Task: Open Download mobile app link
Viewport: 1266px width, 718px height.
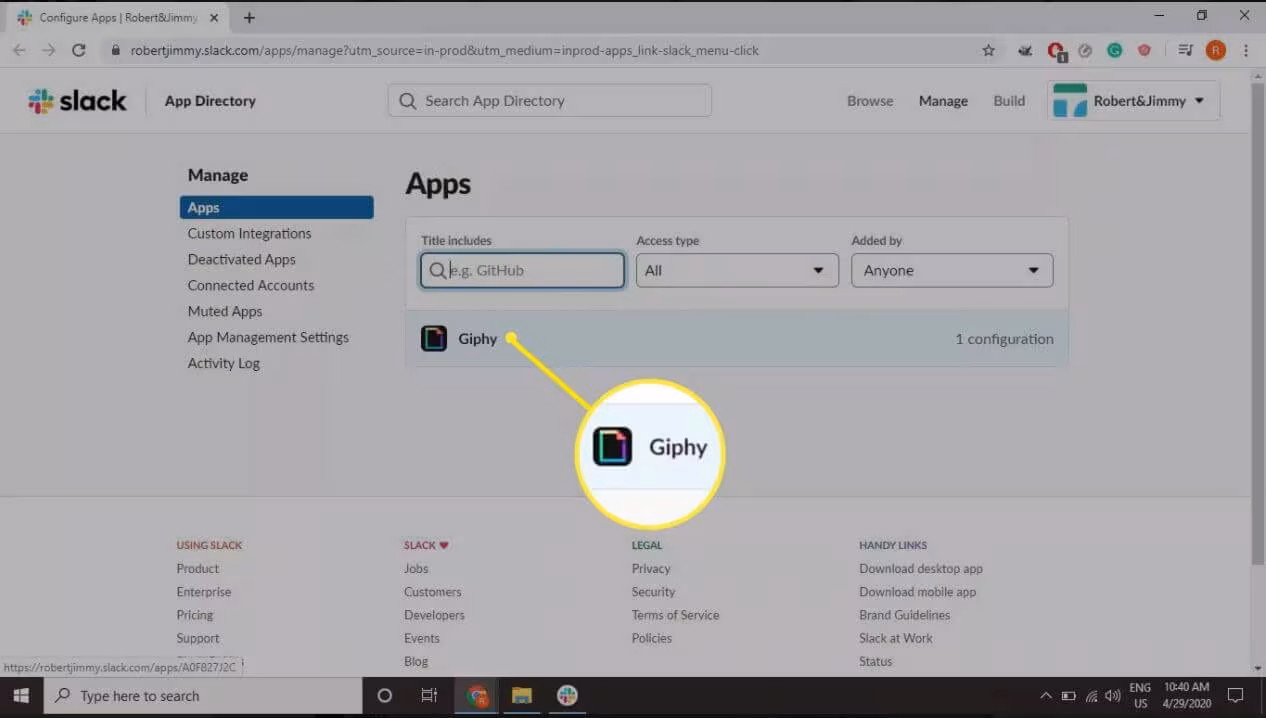Action: pyautogui.click(x=917, y=592)
